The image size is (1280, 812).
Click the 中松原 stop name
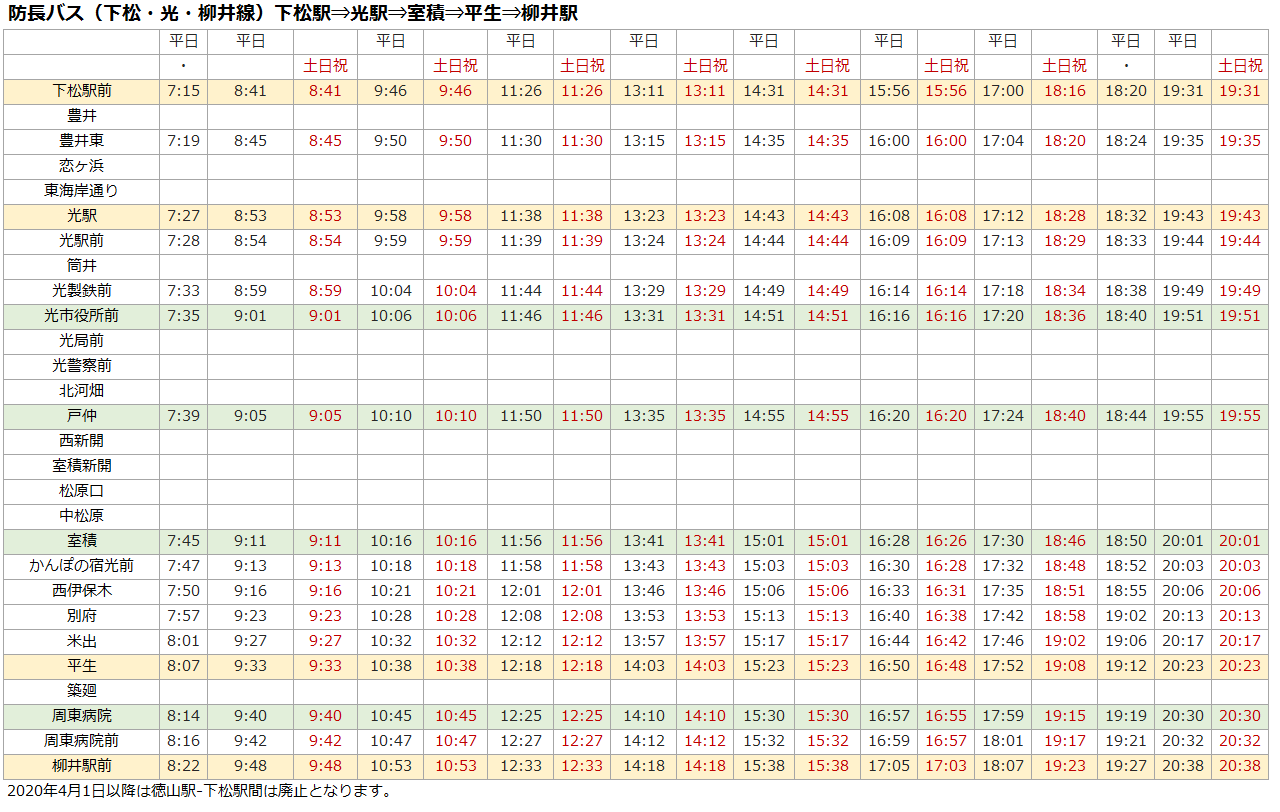tap(81, 516)
